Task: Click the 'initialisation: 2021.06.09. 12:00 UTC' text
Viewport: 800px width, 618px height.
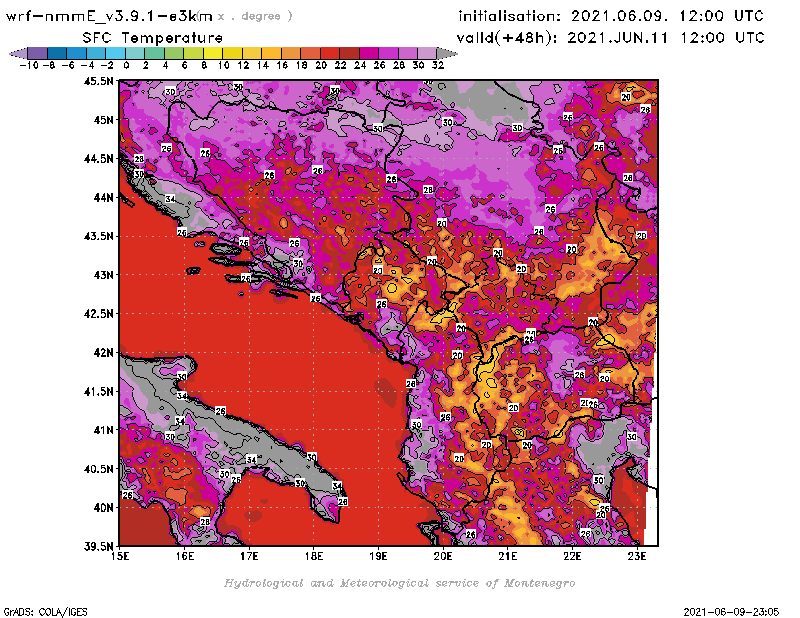Action: [611, 16]
